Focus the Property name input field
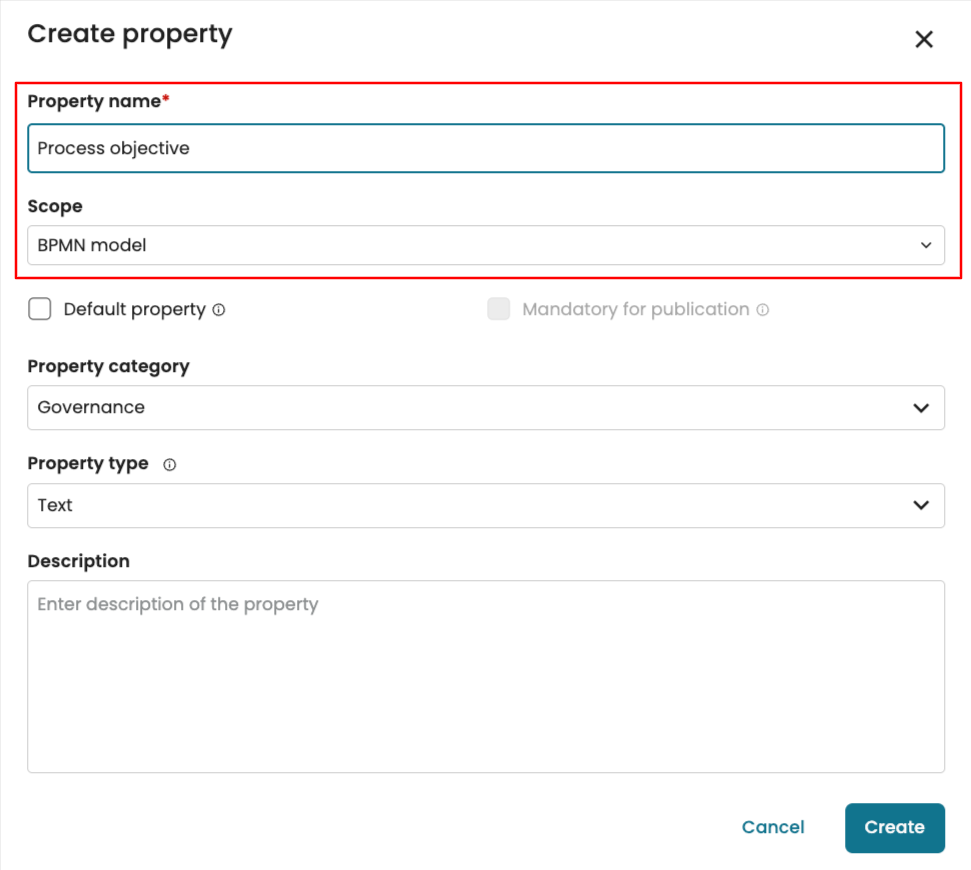The width and height of the screenshot is (971, 870). point(485,148)
